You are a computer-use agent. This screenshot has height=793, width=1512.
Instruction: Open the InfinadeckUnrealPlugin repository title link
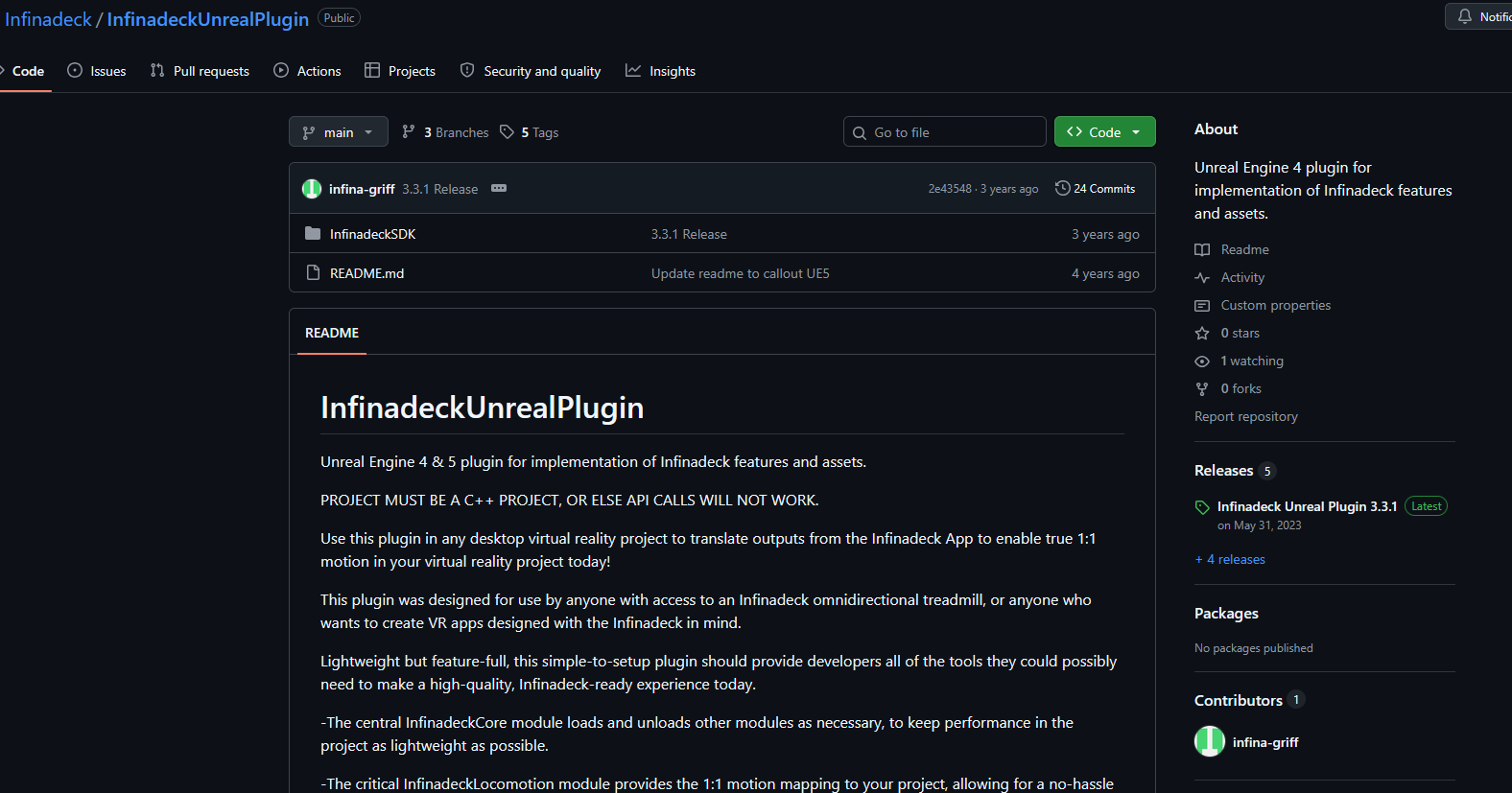(x=207, y=19)
